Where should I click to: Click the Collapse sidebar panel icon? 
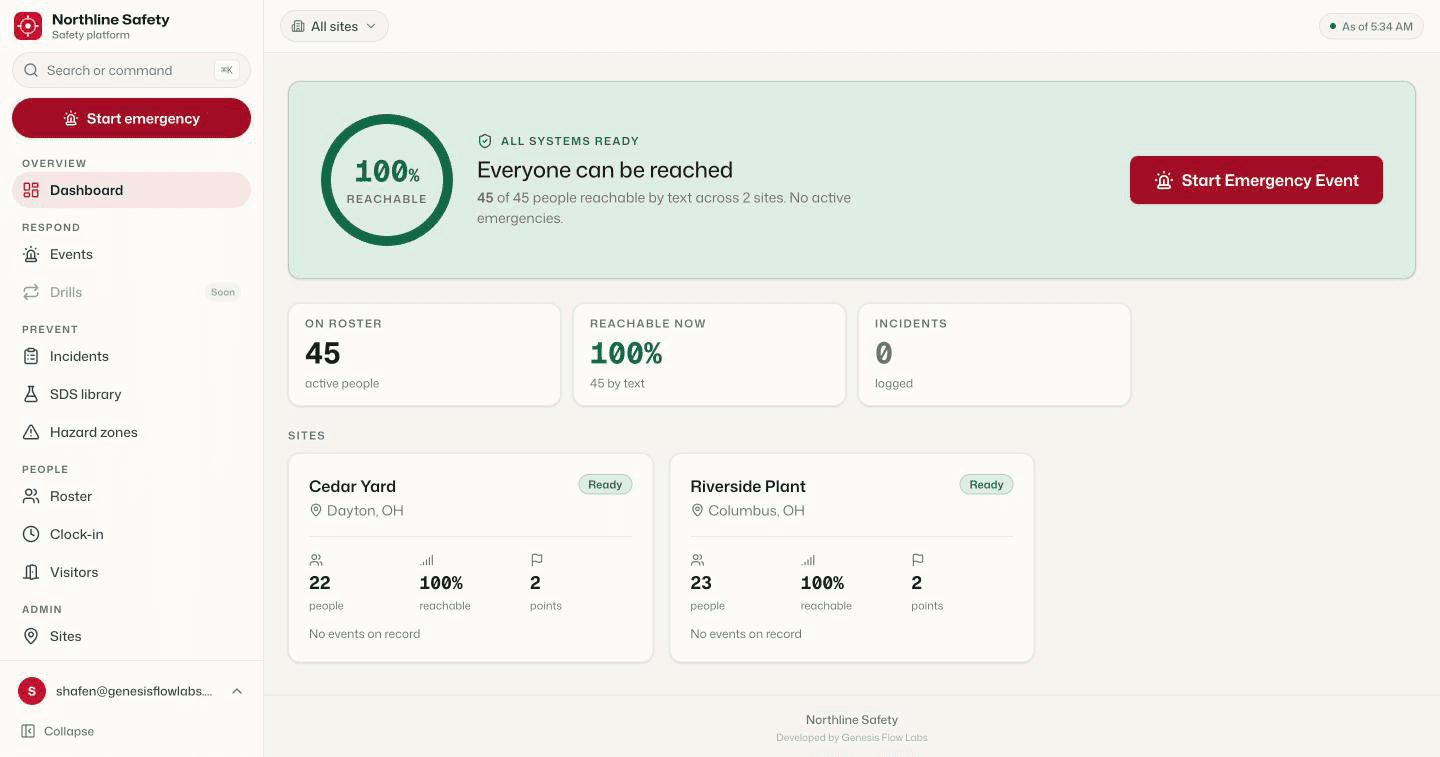[29, 731]
